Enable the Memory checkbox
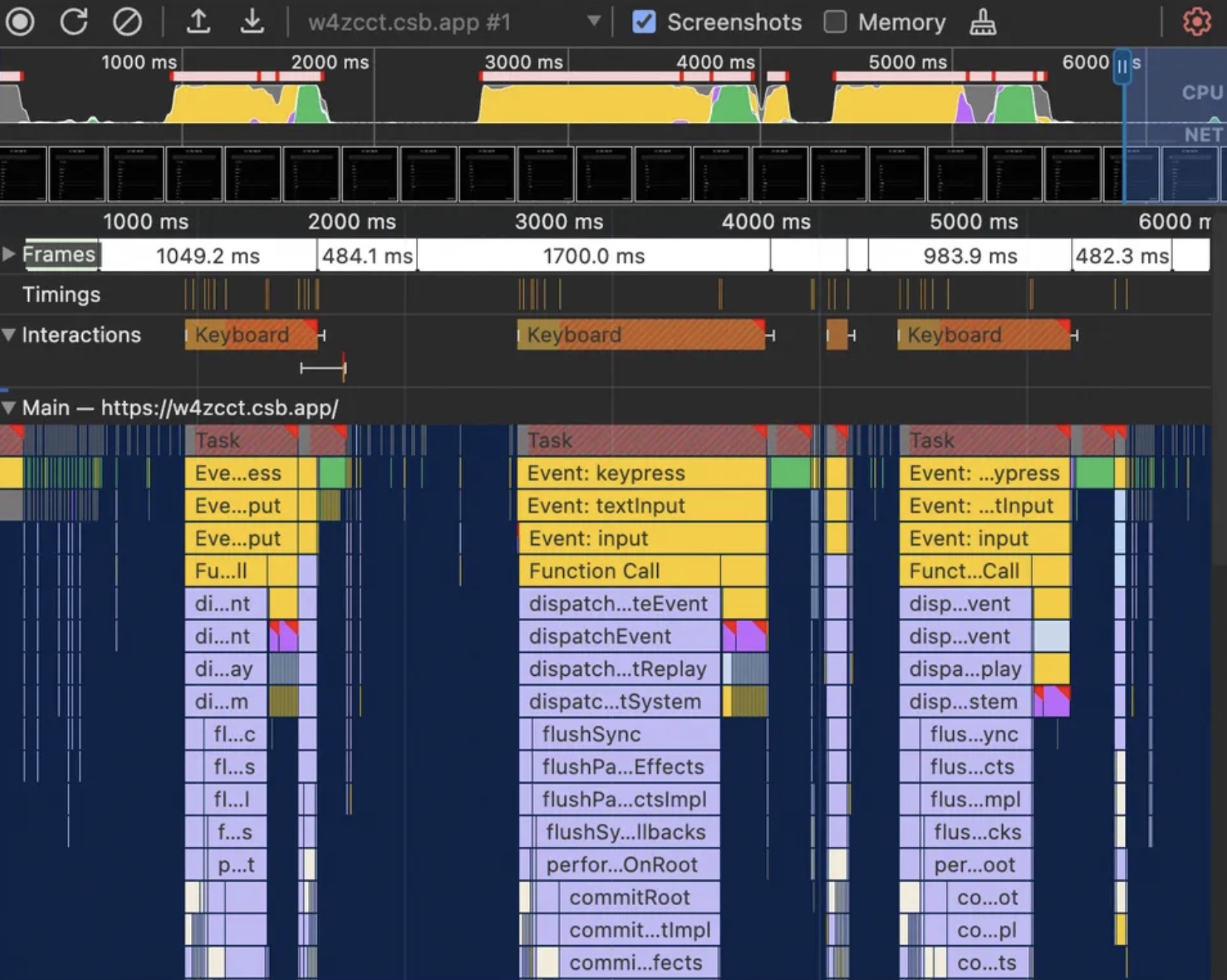 (835, 22)
